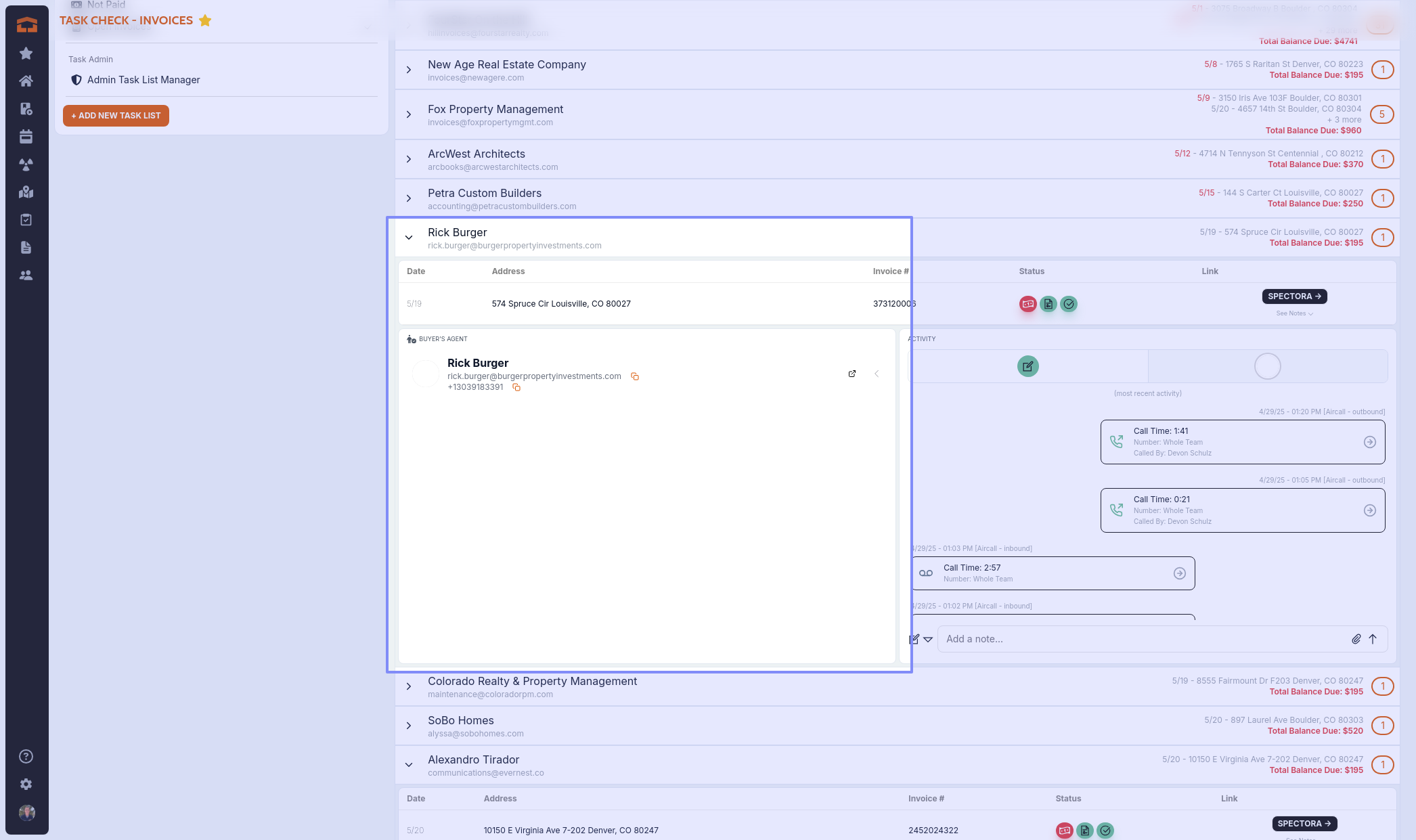Image resolution: width=1416 pixels, height=840 pixels.
Task: Click the green checkmark status icon for invoice 373120006
Action: tap(1069, 304)
